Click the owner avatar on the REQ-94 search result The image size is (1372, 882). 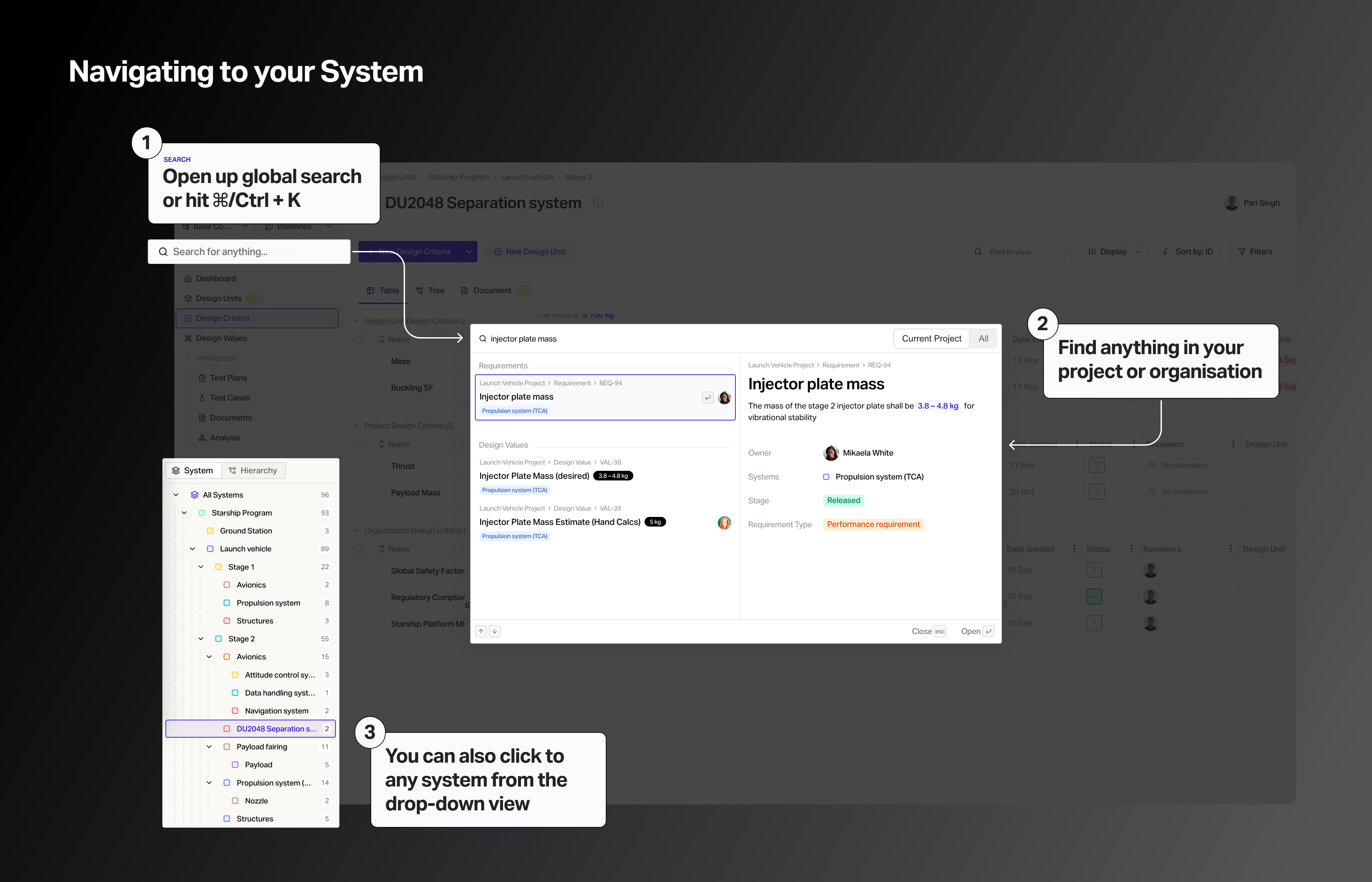point(725,398)
